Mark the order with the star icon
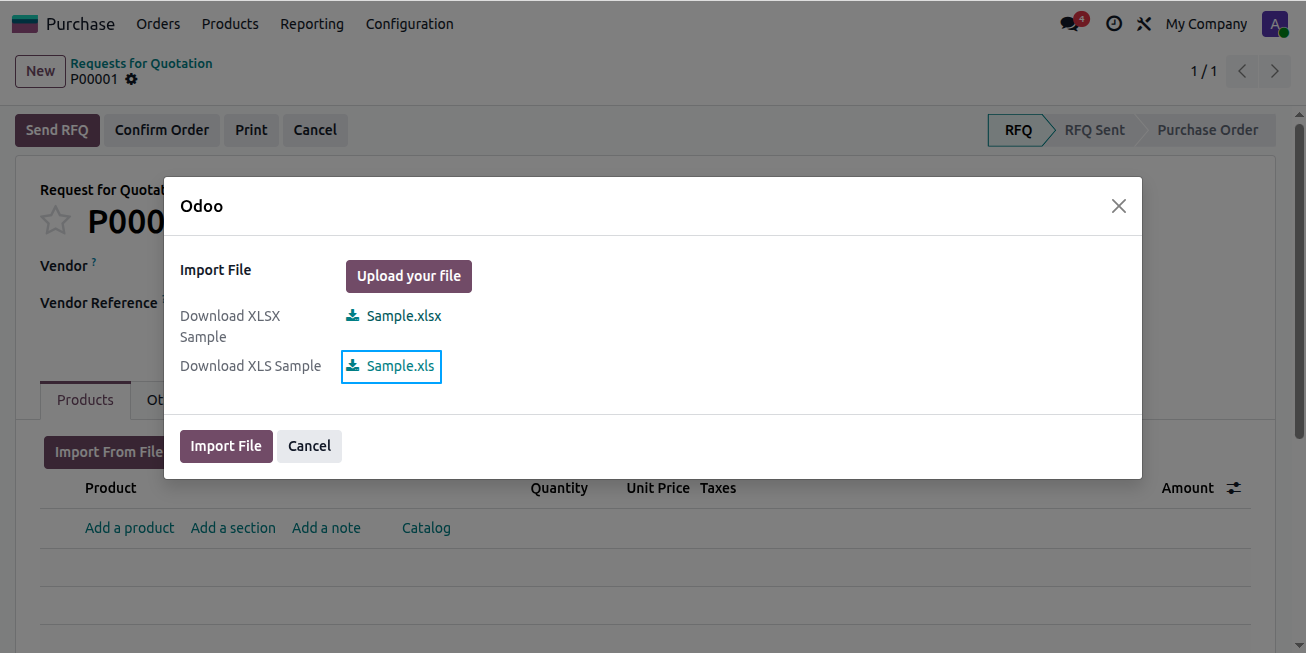The width and height of the screenshot is (1306, 653). [56, 221]
